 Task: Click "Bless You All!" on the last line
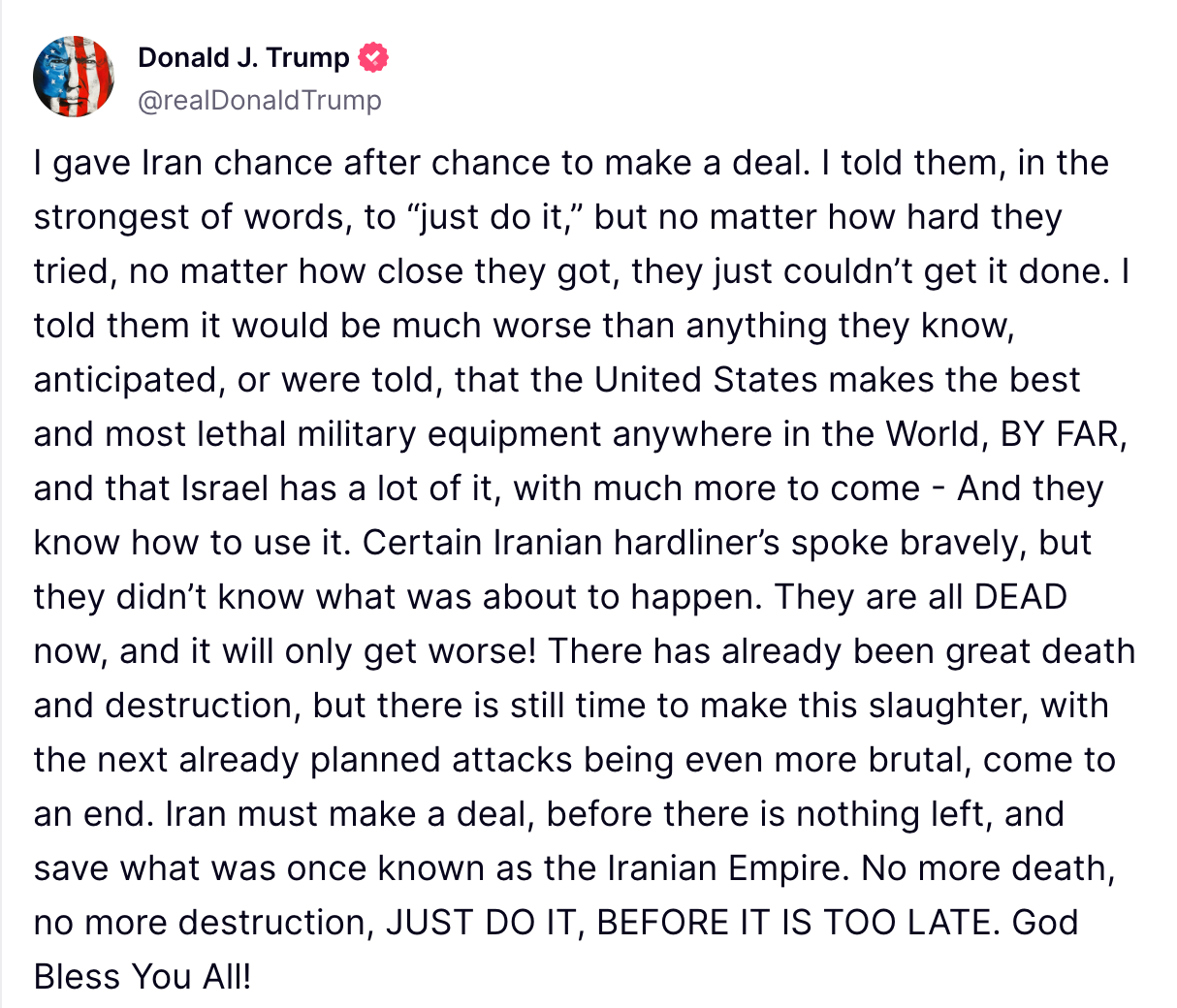click(143, 977)
